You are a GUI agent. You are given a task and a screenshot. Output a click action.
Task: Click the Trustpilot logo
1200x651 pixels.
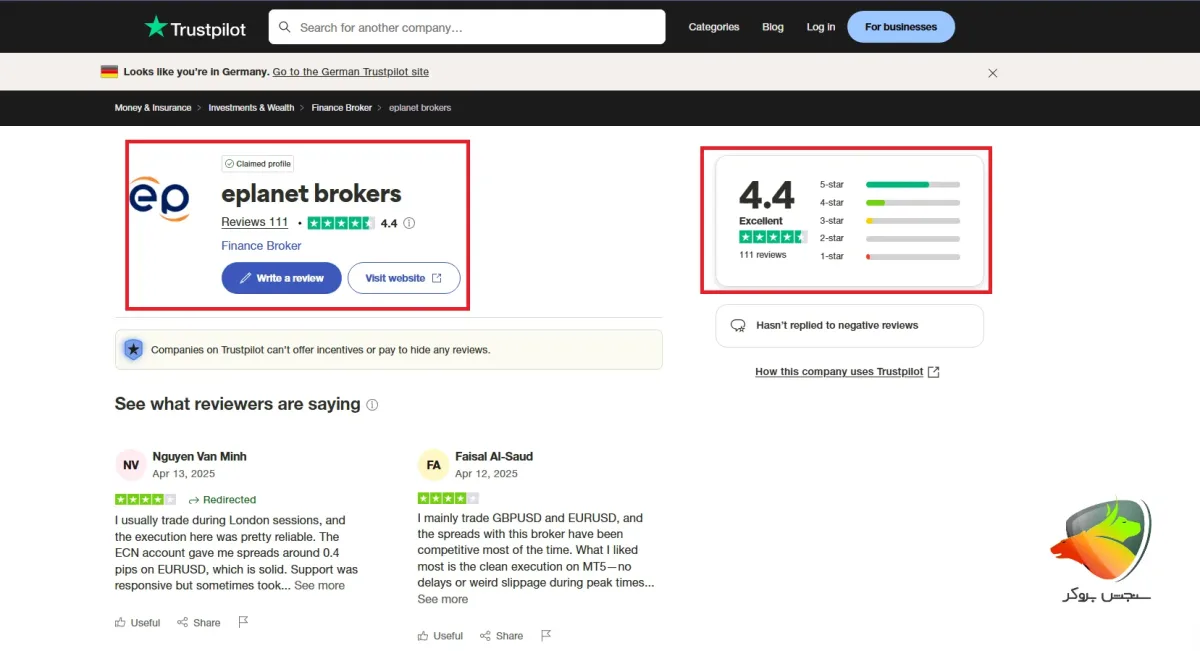(x=195, y=27)
